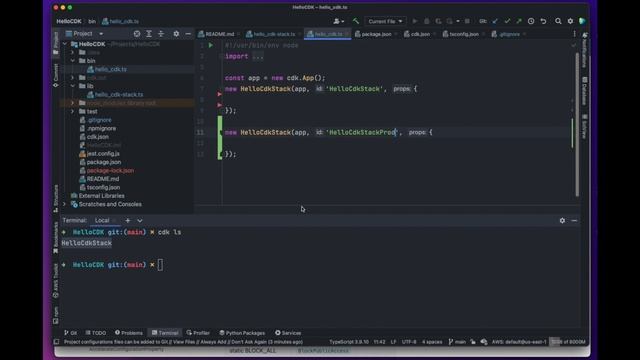This screenshot has width=640, height=360.
Task: Open the Current File run configuration dropdown
Action: pos(385,21)
